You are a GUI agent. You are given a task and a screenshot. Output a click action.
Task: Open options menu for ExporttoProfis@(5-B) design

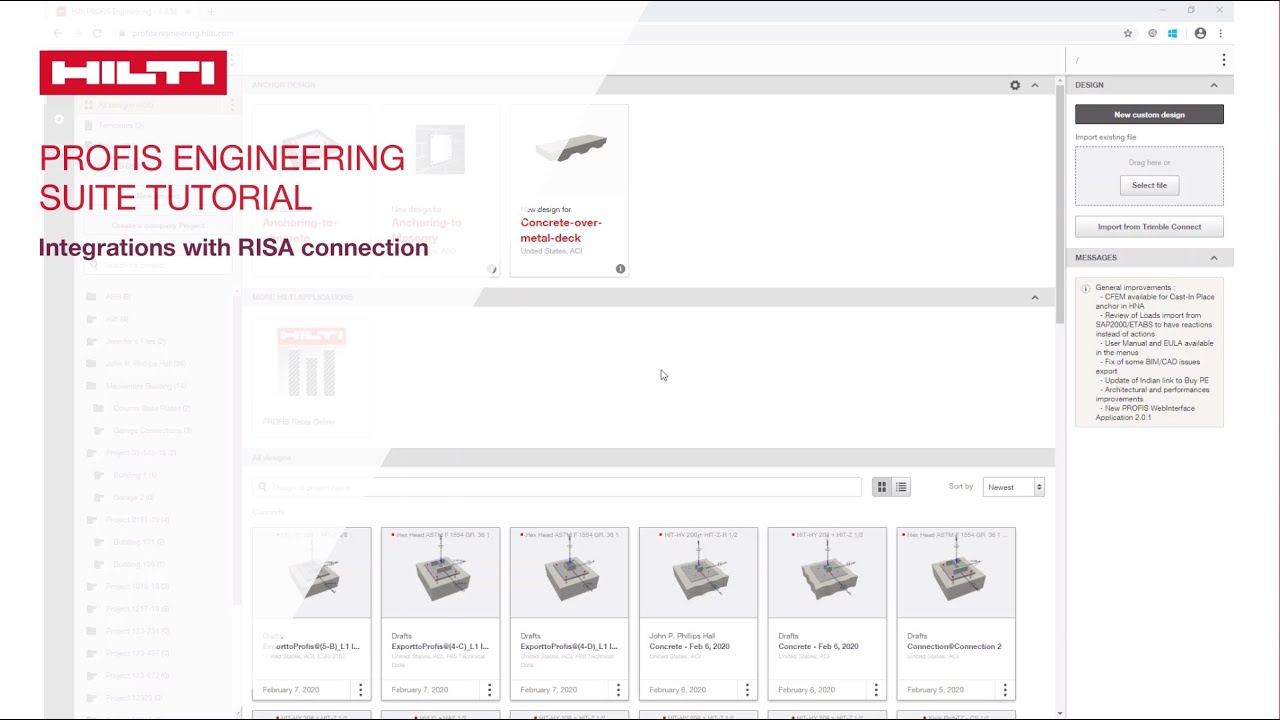point(361,690)
